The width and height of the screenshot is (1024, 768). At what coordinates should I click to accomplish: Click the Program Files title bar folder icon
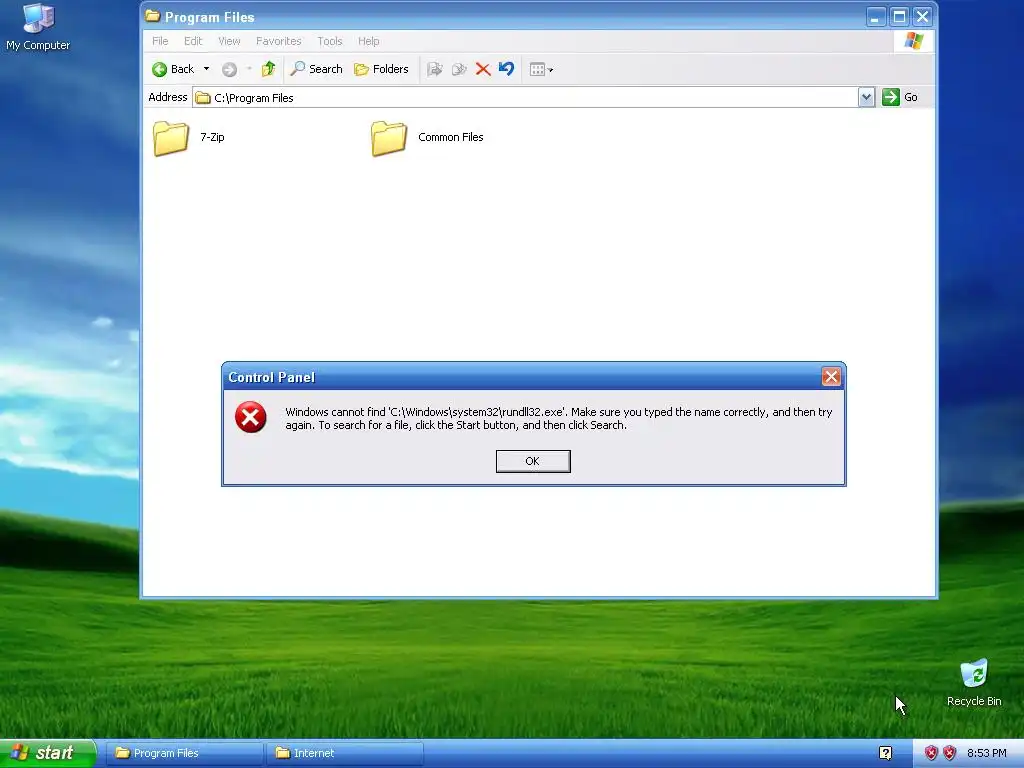(x=153, y=16)
